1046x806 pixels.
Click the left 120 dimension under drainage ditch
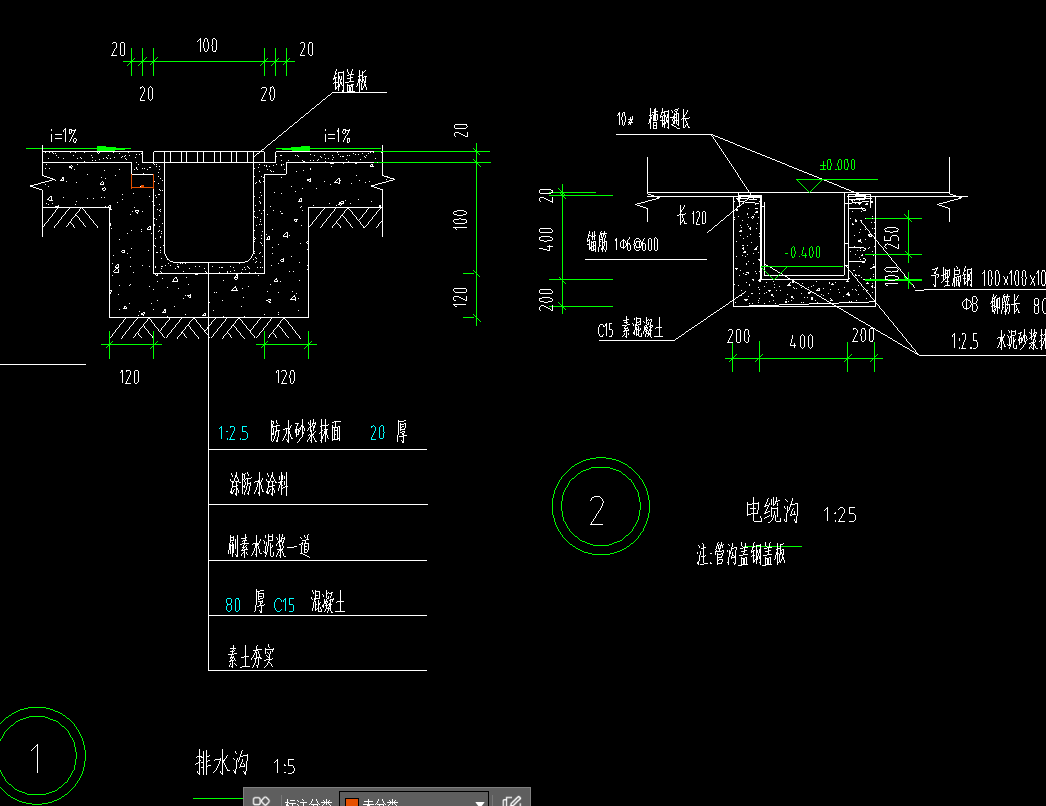129,378
